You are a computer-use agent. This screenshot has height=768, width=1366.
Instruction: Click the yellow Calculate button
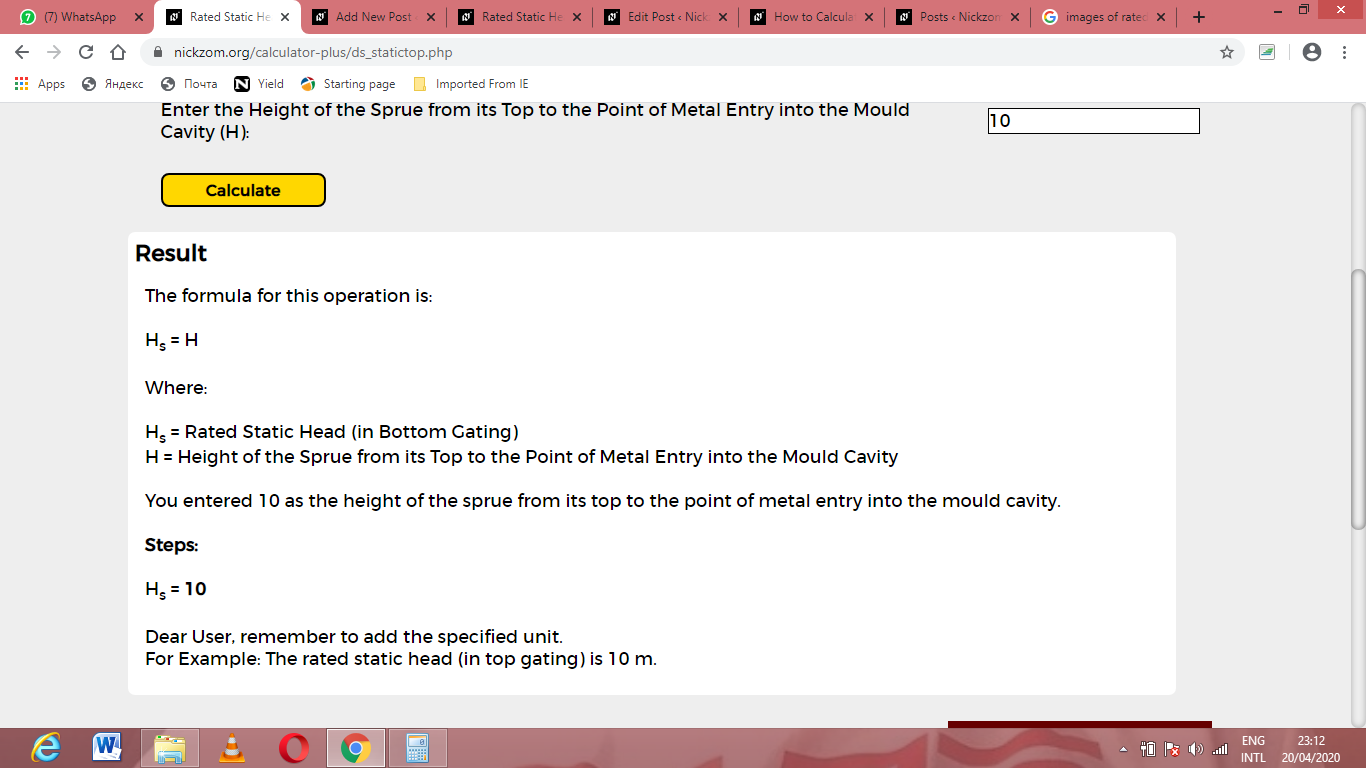[243, 190]
